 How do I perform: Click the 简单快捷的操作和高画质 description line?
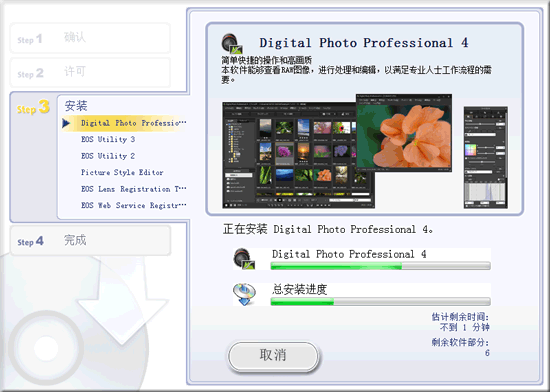click(x=267, y=60)
